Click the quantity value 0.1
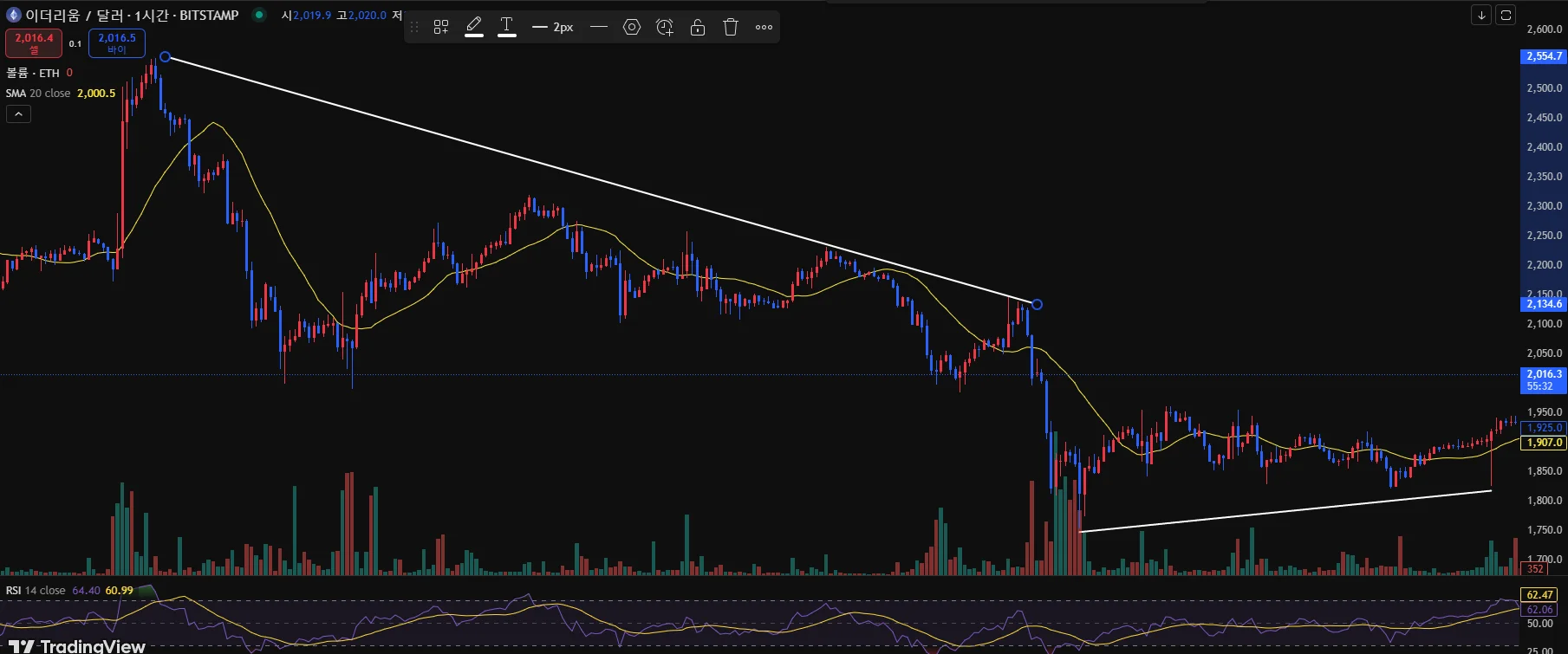 coord(75,43)
